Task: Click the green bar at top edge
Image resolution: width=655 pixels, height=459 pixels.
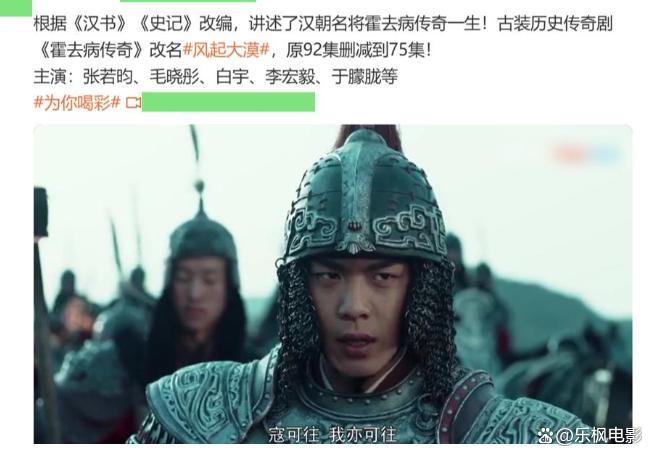Action: [x=188, y=1]
